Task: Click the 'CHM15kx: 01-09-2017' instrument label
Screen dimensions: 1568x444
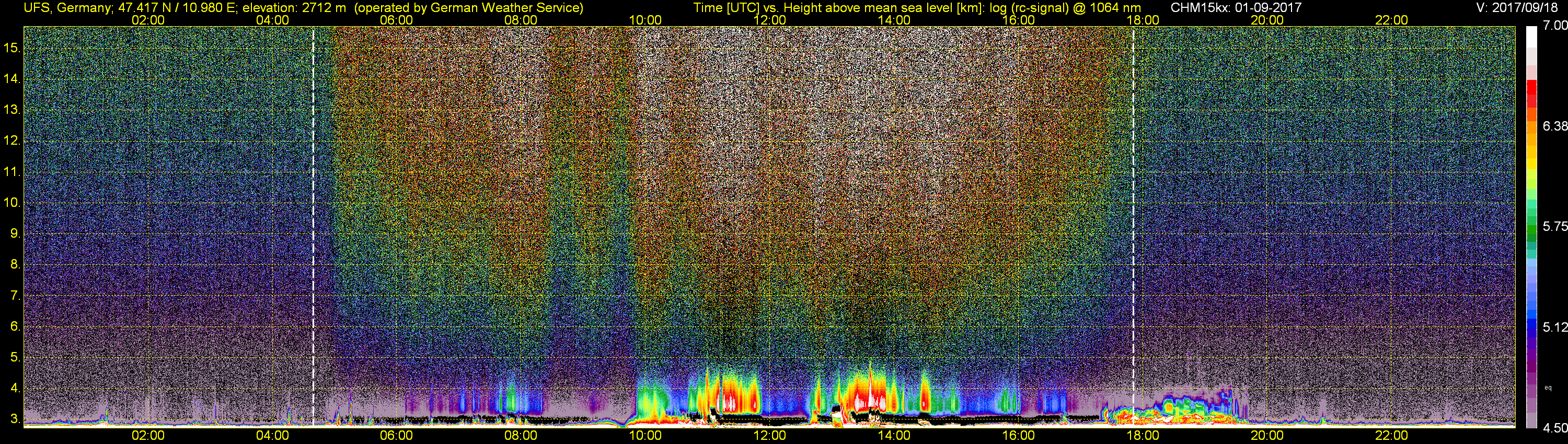Action: coord(1236,8)
